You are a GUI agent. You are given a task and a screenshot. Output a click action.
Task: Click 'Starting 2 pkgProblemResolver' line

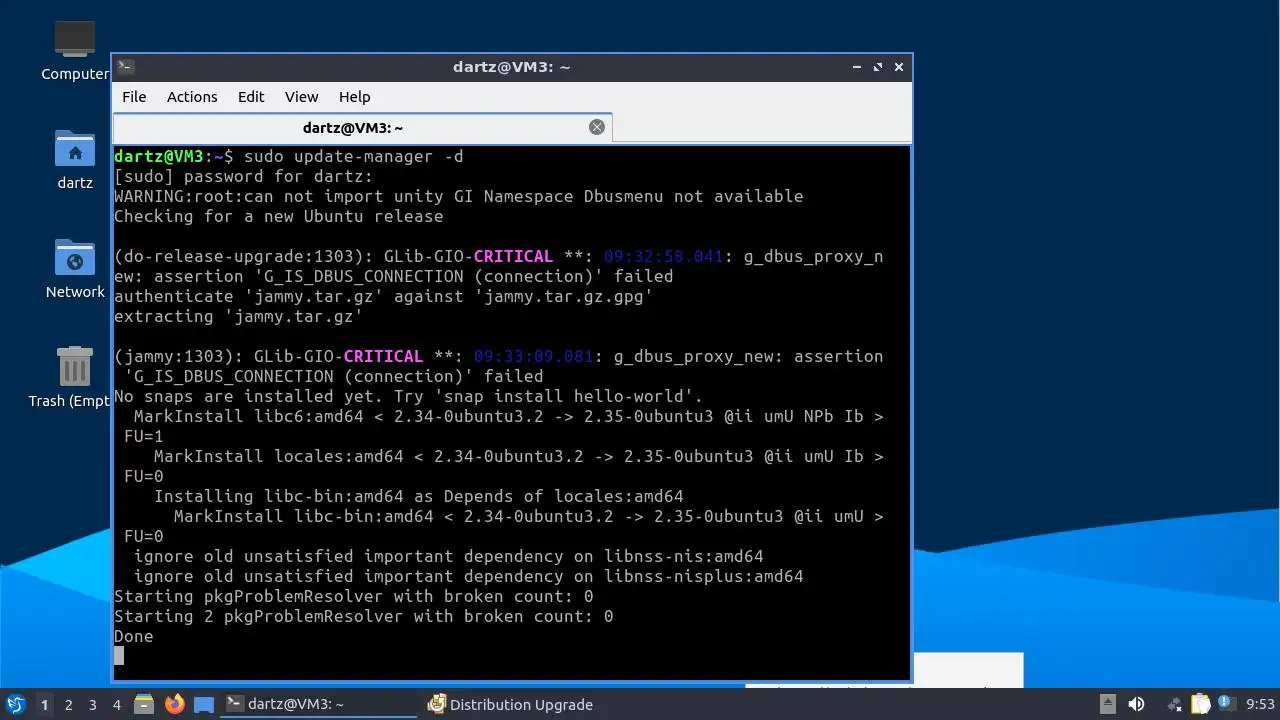[363, 617]
